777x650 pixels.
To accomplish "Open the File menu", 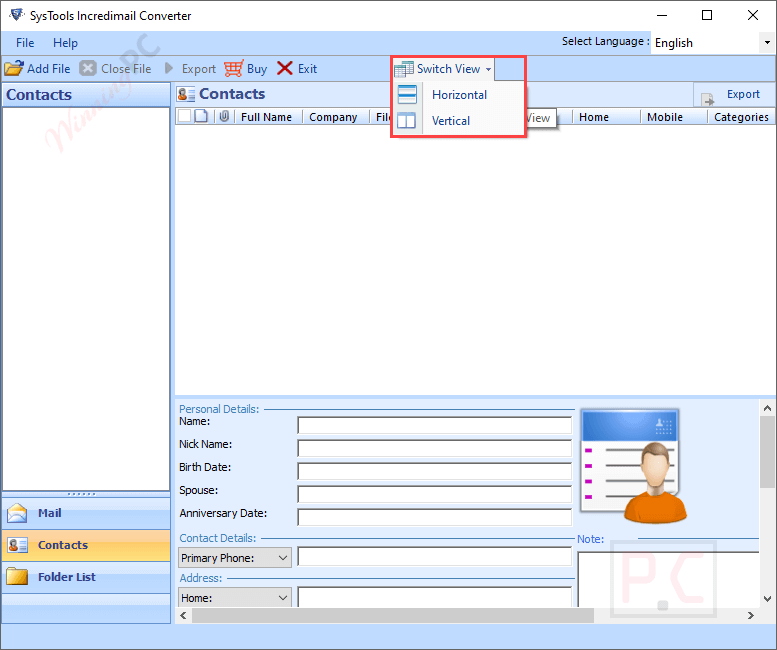I will (25, 43).
